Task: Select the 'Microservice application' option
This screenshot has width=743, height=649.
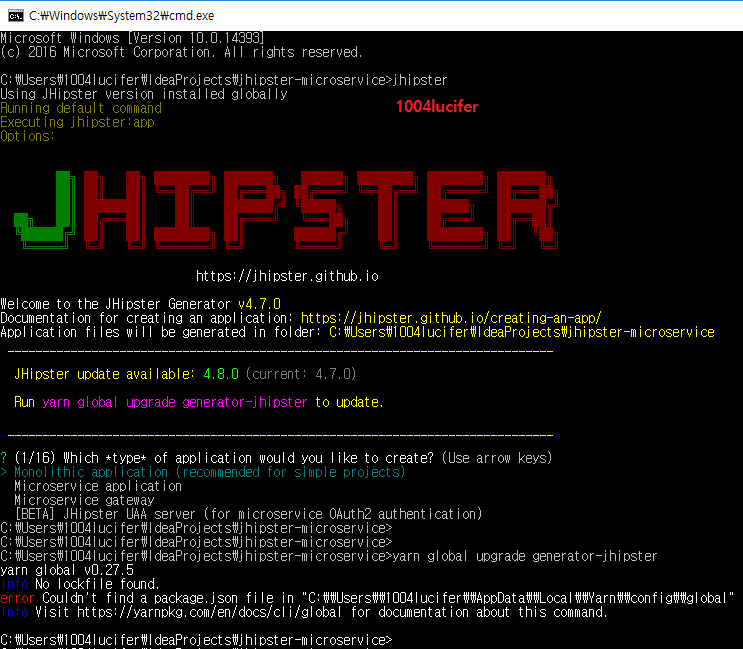Action: click(98, 487)
